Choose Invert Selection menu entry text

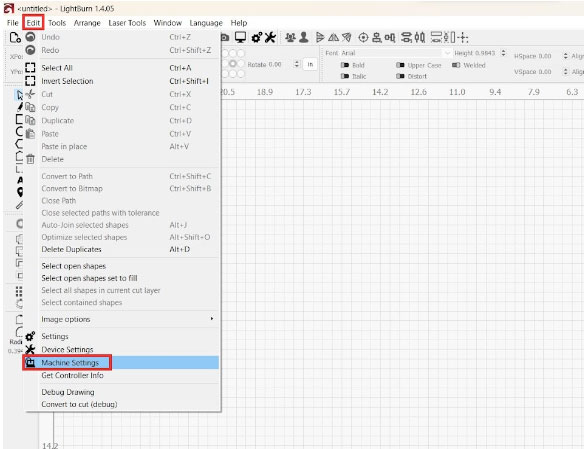coord(67,81)
